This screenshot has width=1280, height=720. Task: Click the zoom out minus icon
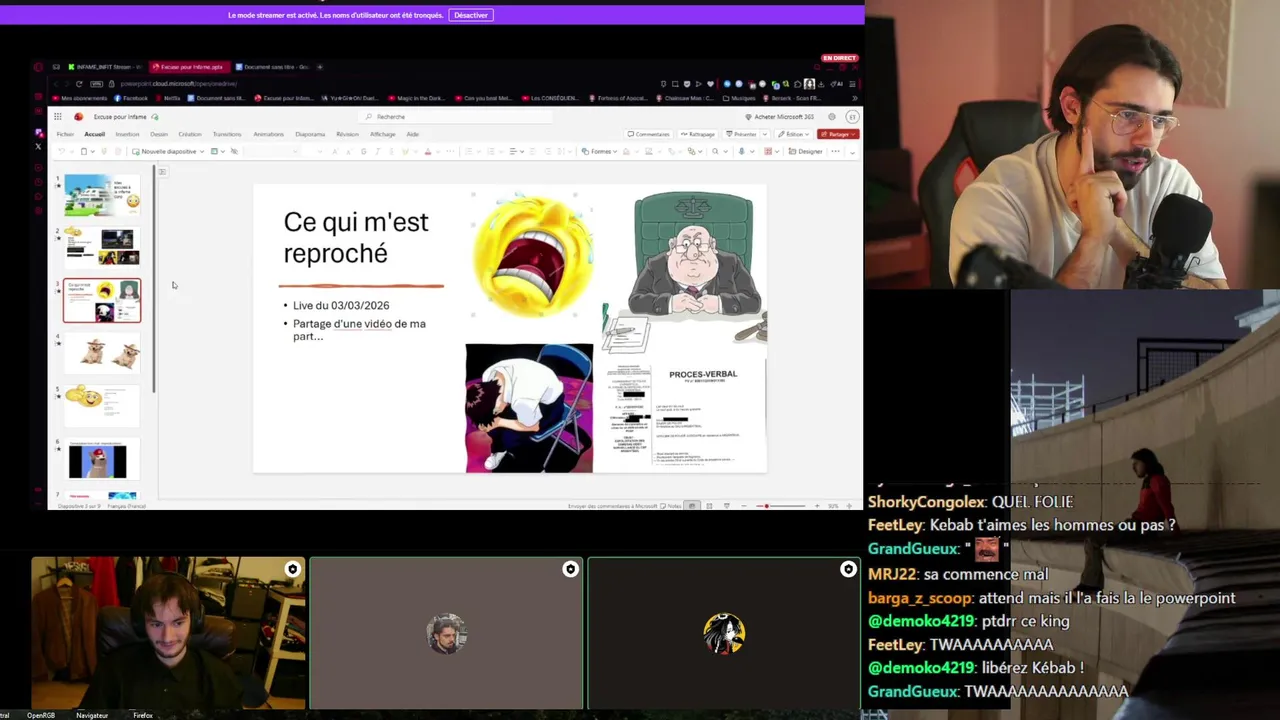tap(746, 506)
